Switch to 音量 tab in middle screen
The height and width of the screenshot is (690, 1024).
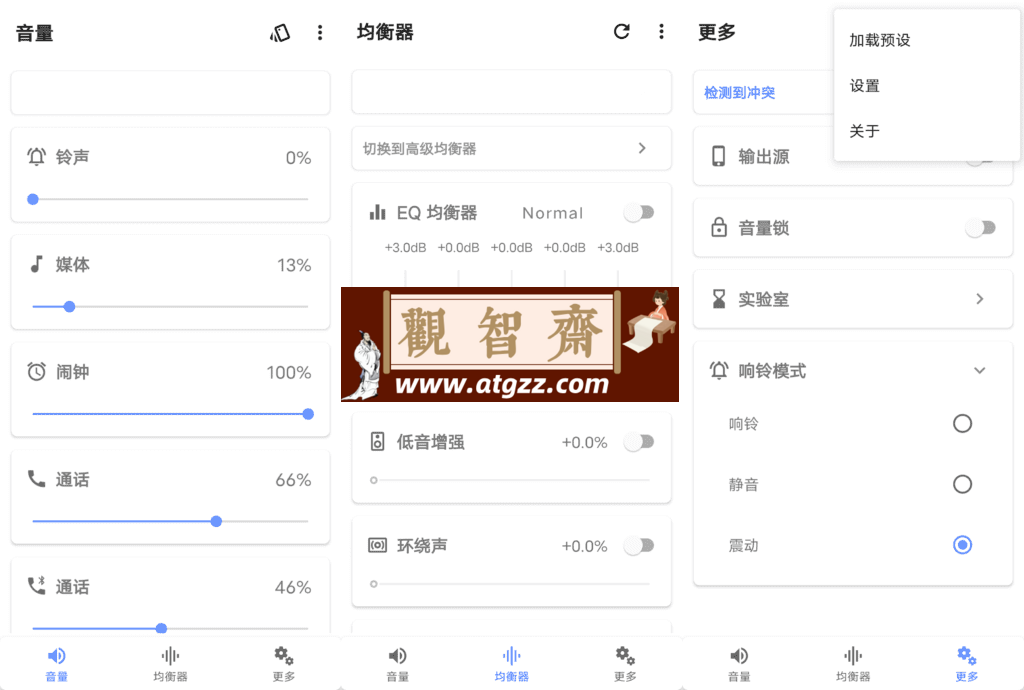398,665
